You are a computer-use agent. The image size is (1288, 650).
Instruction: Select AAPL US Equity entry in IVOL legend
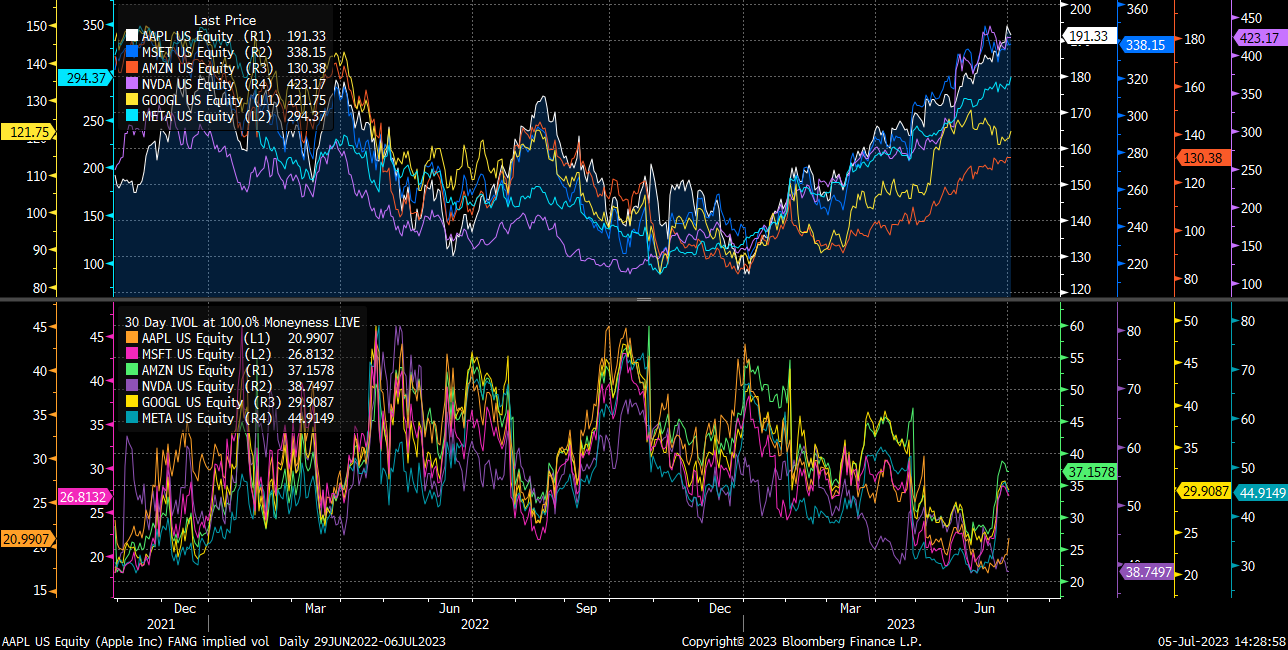pos(188,338)
